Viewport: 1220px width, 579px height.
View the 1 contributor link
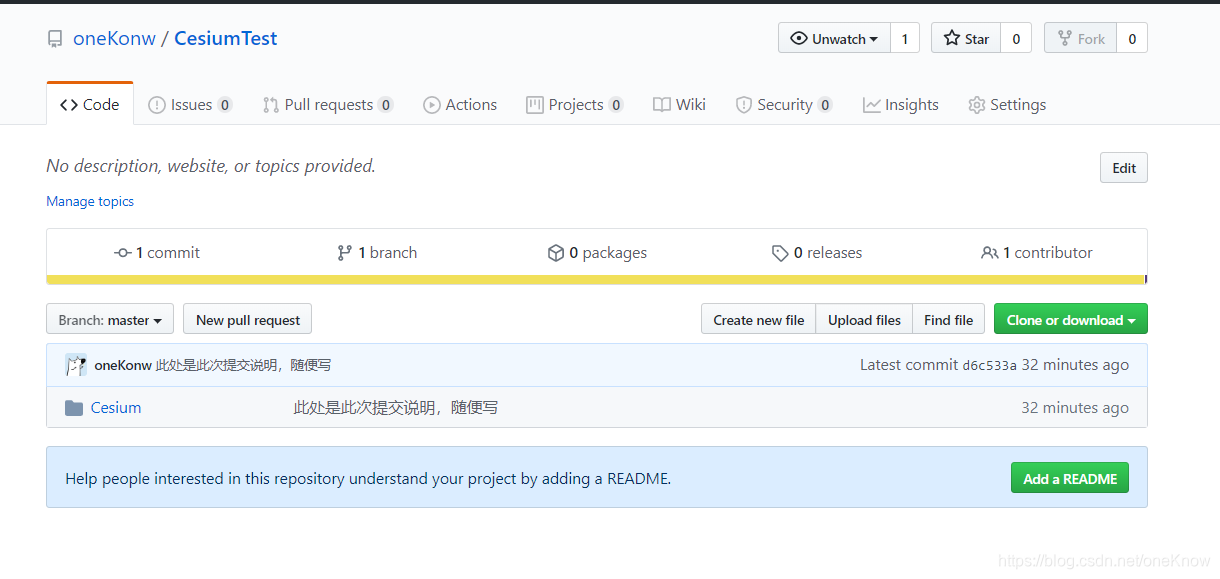[1037, 253]
